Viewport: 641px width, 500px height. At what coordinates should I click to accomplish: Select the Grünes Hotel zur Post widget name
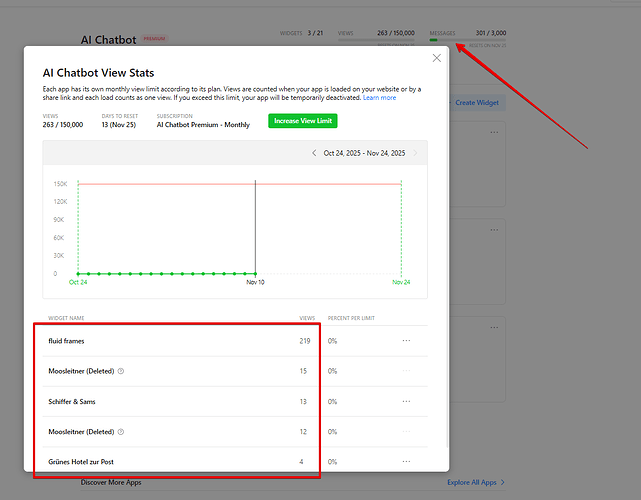pos(81,462)
